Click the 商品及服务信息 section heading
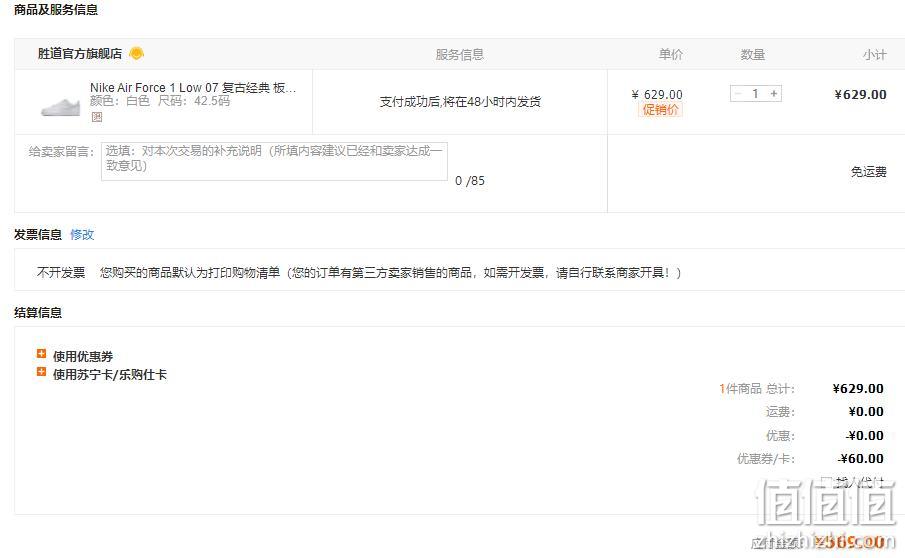Screen dimensions: 905x558 (x=56, y=10)
